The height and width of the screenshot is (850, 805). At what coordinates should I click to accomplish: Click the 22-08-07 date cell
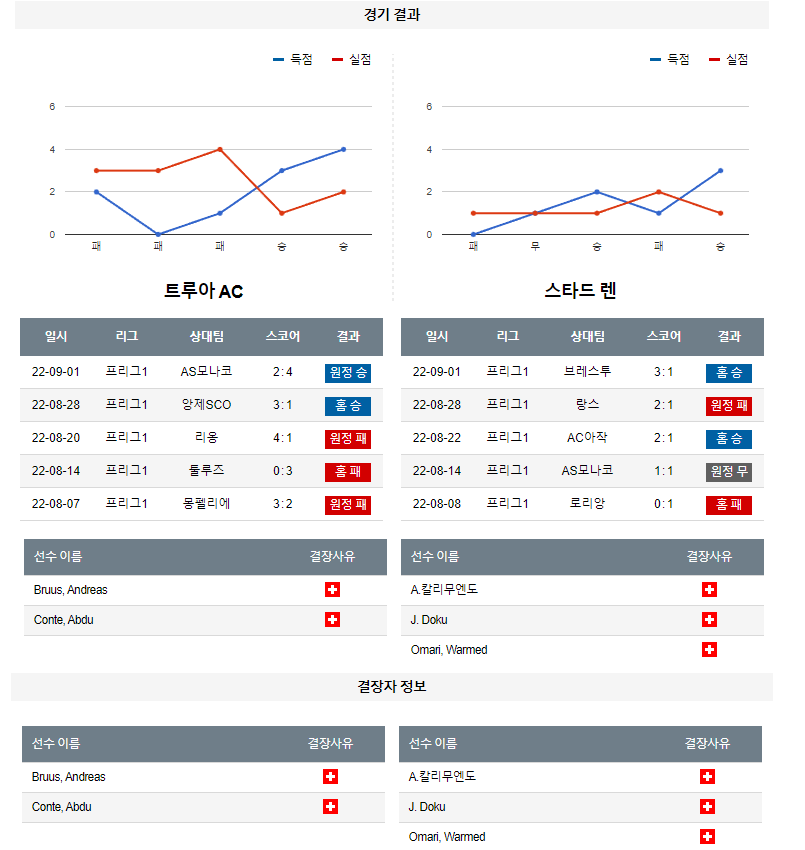pyautogui.click(x=56, y=504)
